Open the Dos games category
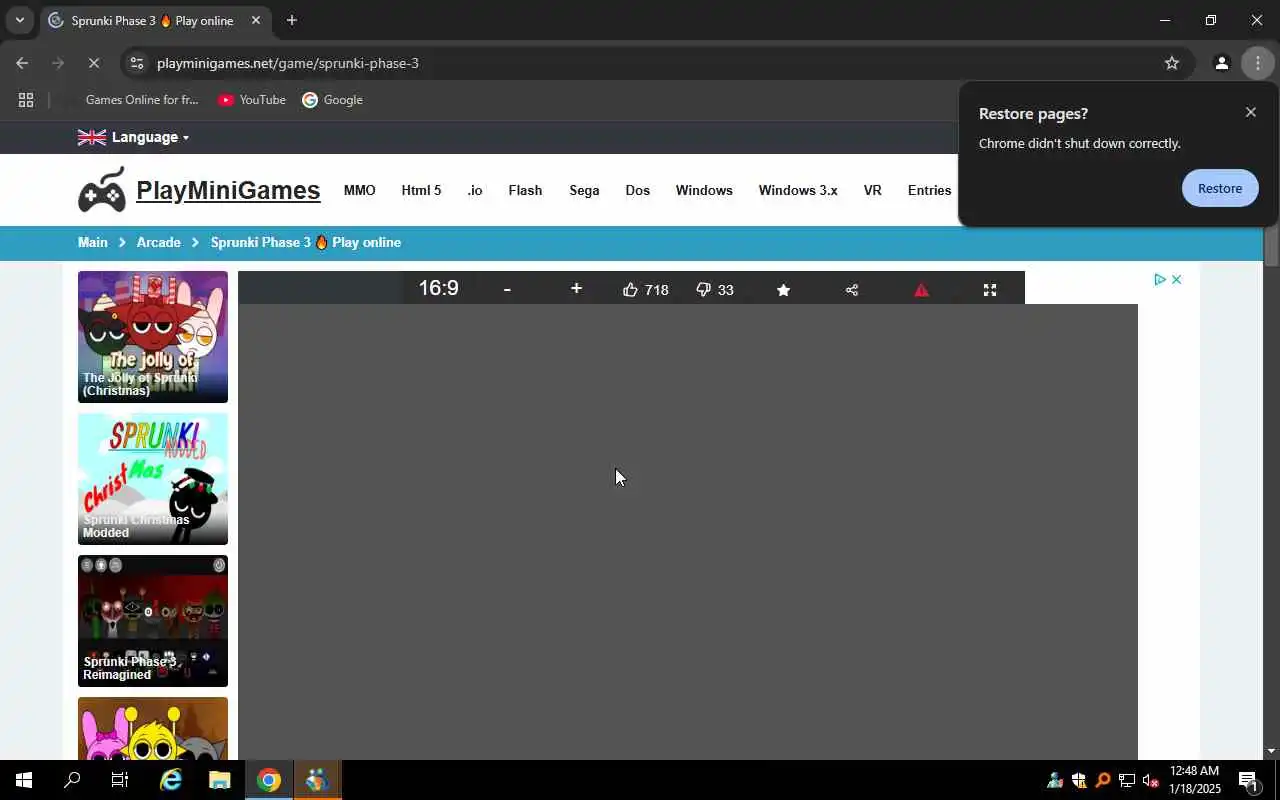Viewport: 1280px width, 800px height. click(x=638, y=190)
